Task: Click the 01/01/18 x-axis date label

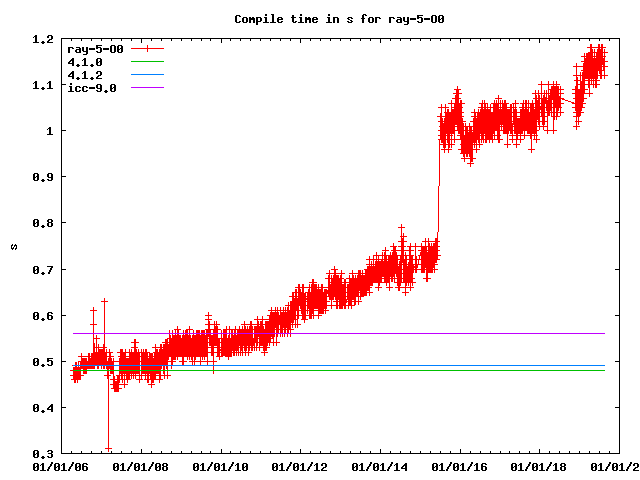Action: (539, 466)
